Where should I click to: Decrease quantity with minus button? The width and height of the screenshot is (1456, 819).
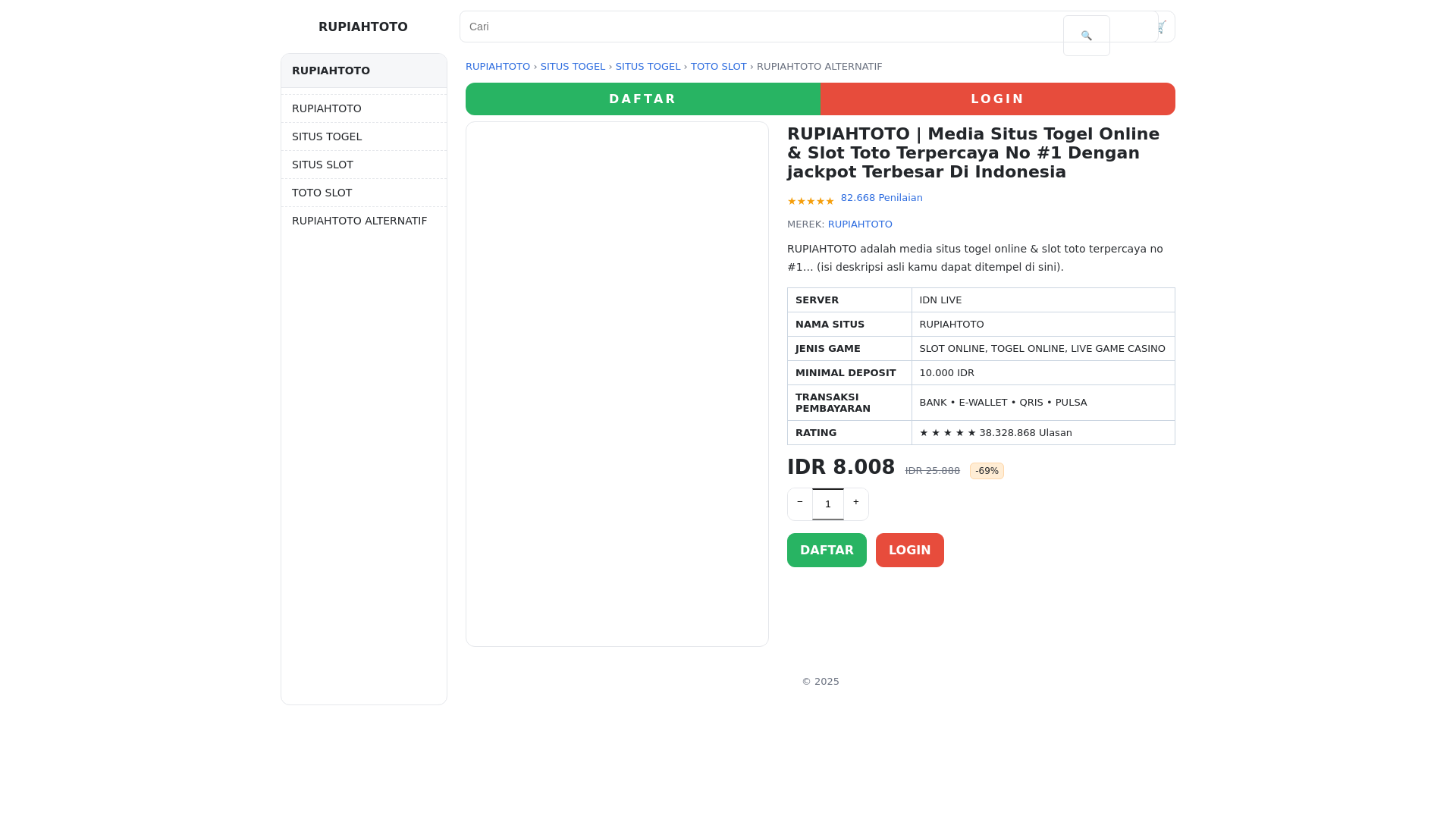point(800,504)
